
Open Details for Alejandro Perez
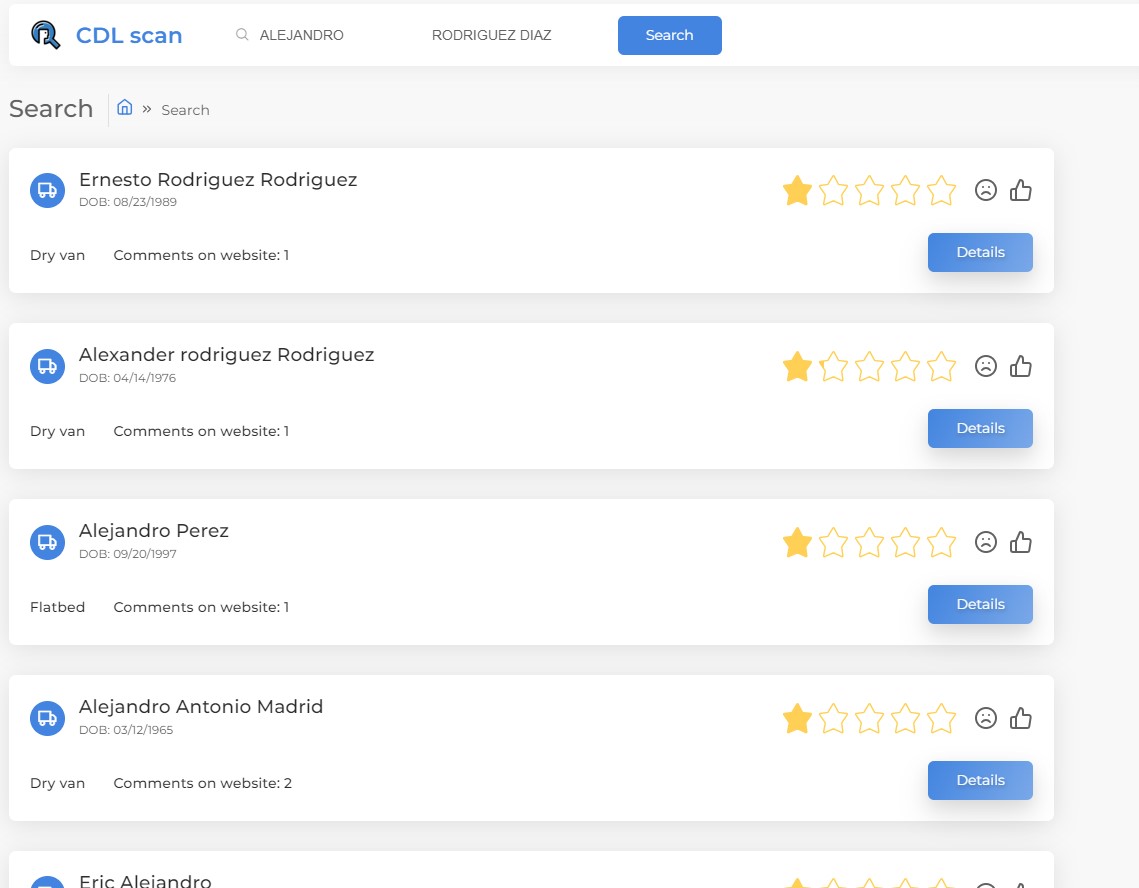980,604
